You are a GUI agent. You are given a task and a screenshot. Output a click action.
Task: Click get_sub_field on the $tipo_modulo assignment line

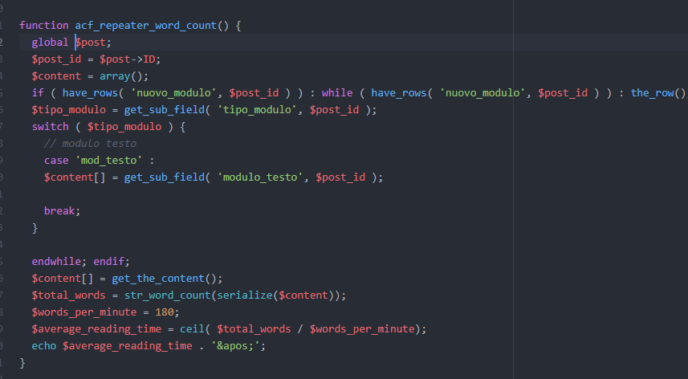pyautogui.click(x=165, y=110)
